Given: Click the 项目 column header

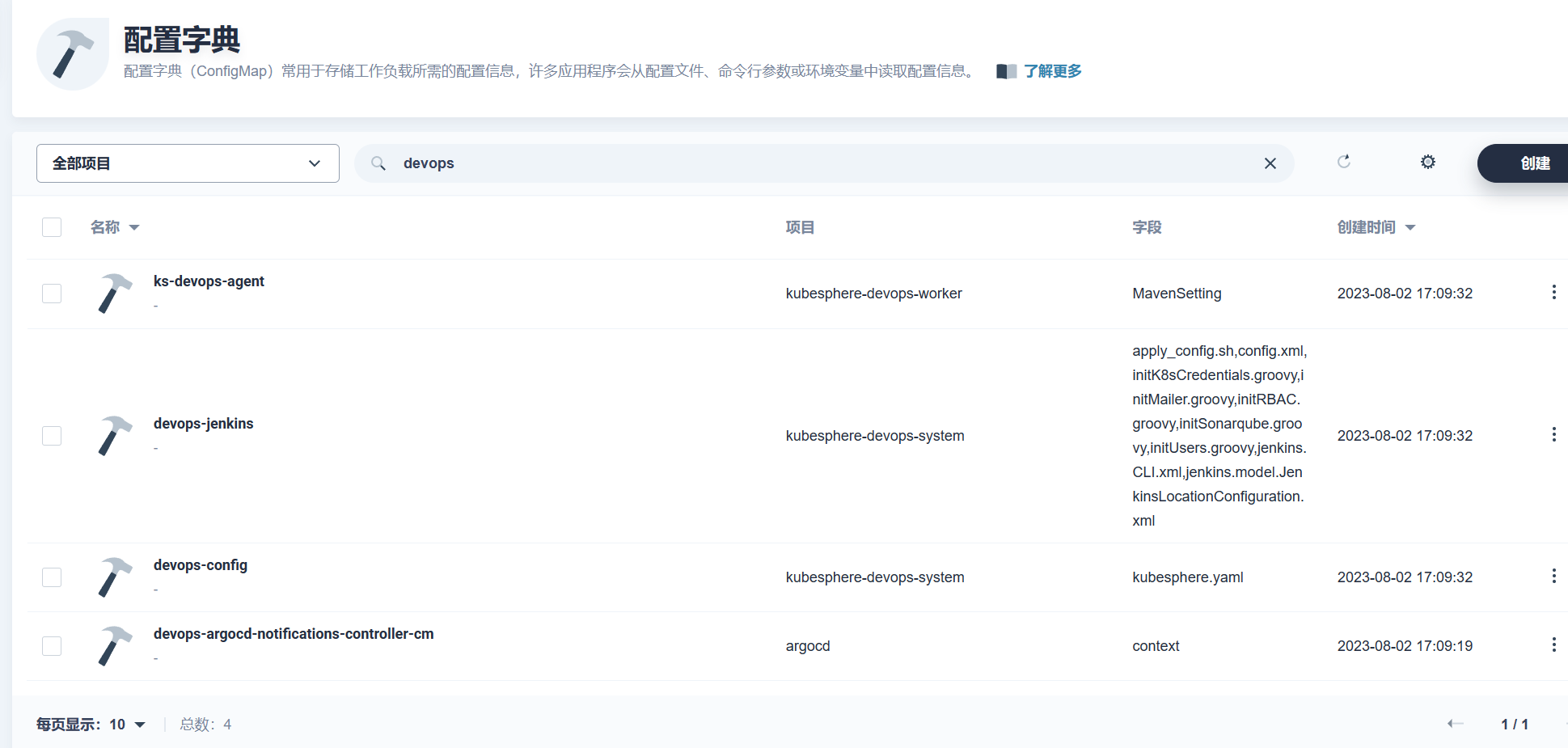Looking at the screenshot, I should (x=800, y=227).
